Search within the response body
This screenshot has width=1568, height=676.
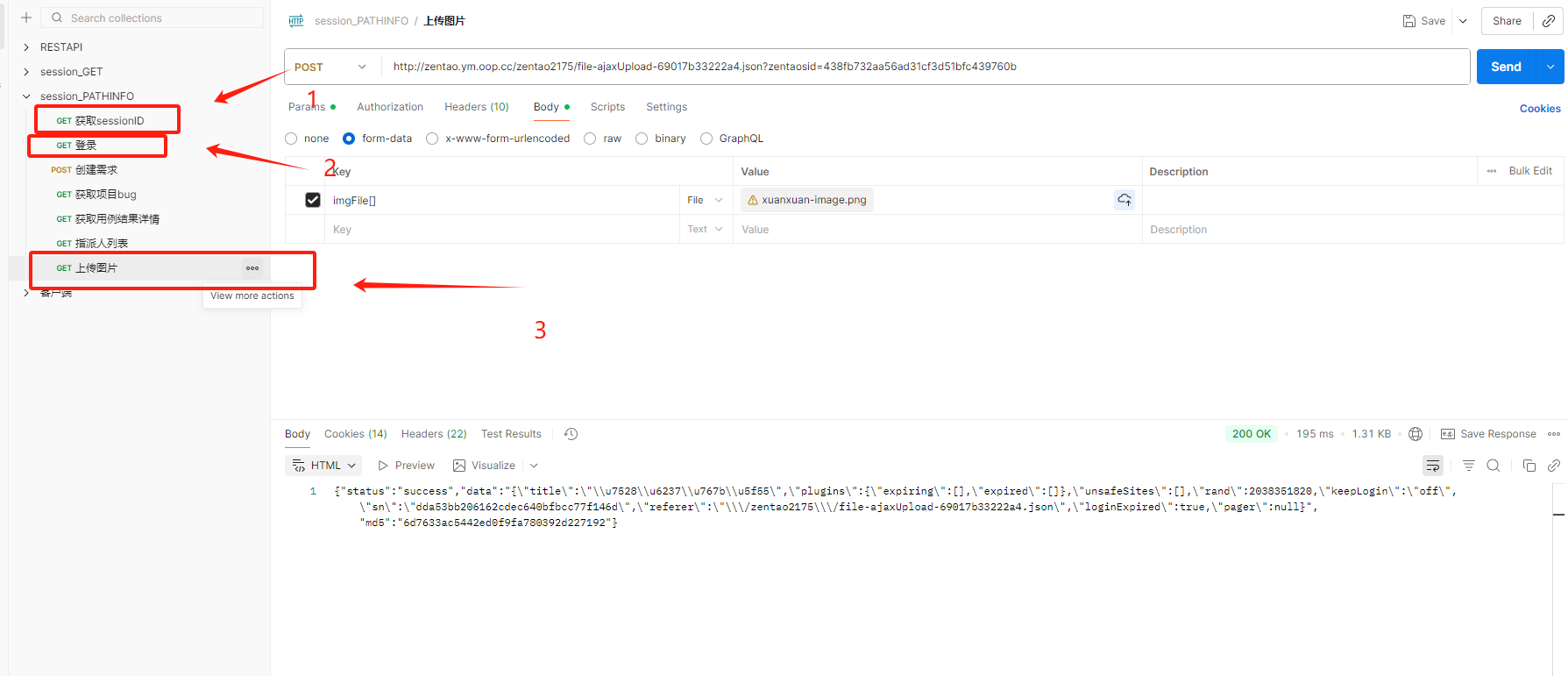1494,466
